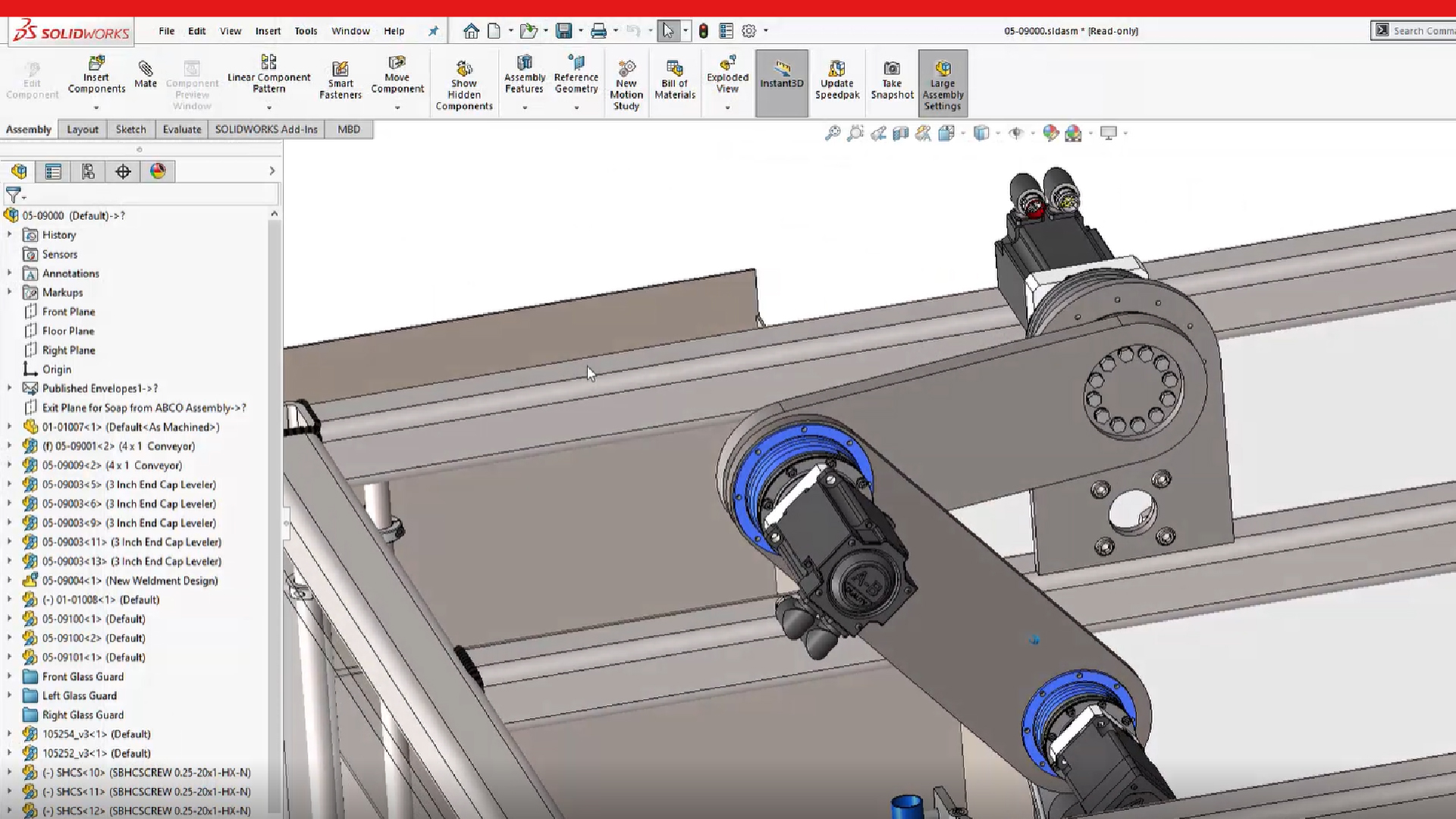Open Smart Fasteners tool
Image resolution: width=1456 pixels, height=819 pixels.
340,70
